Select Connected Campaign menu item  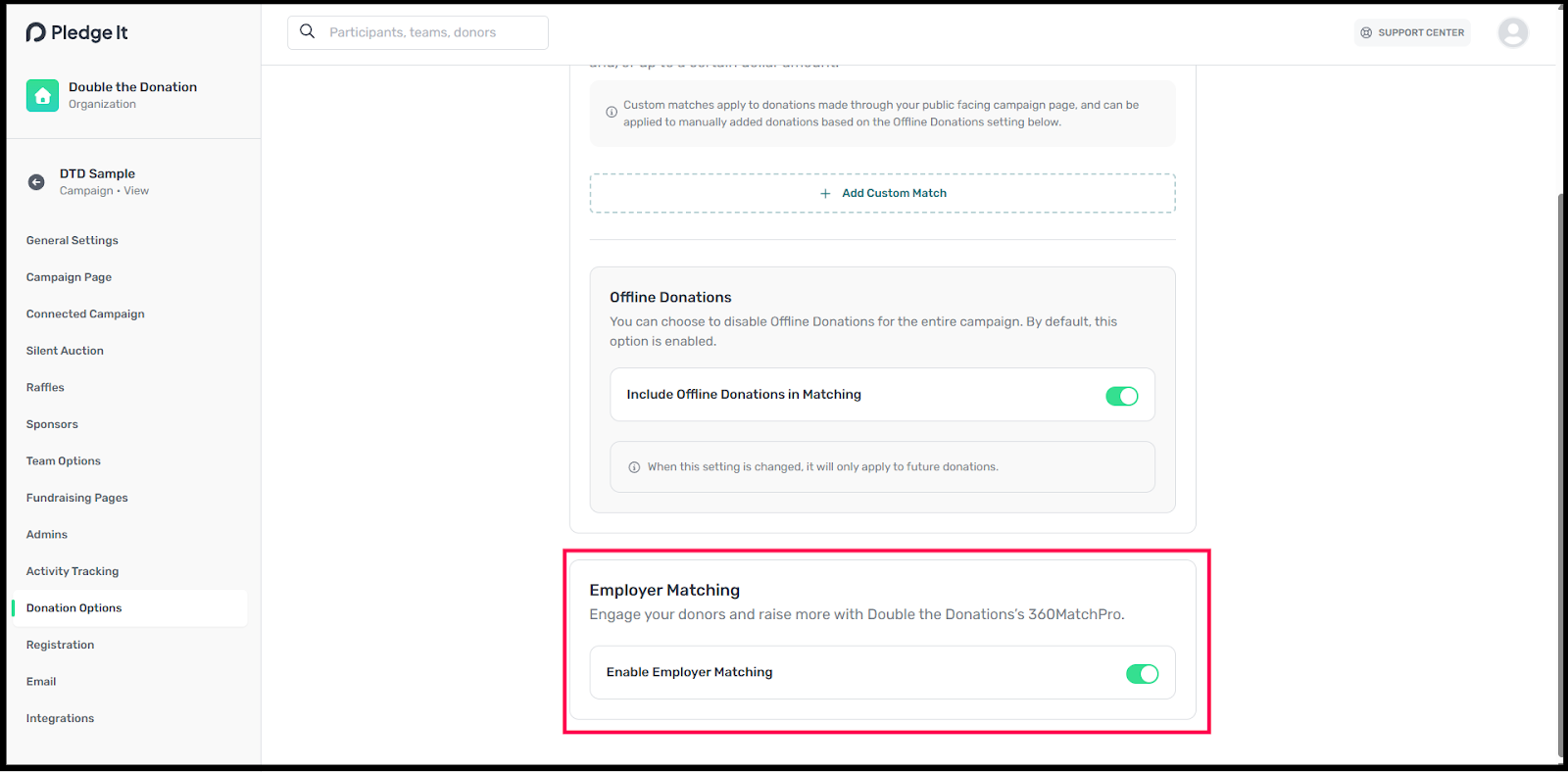[x=85, y=314]
